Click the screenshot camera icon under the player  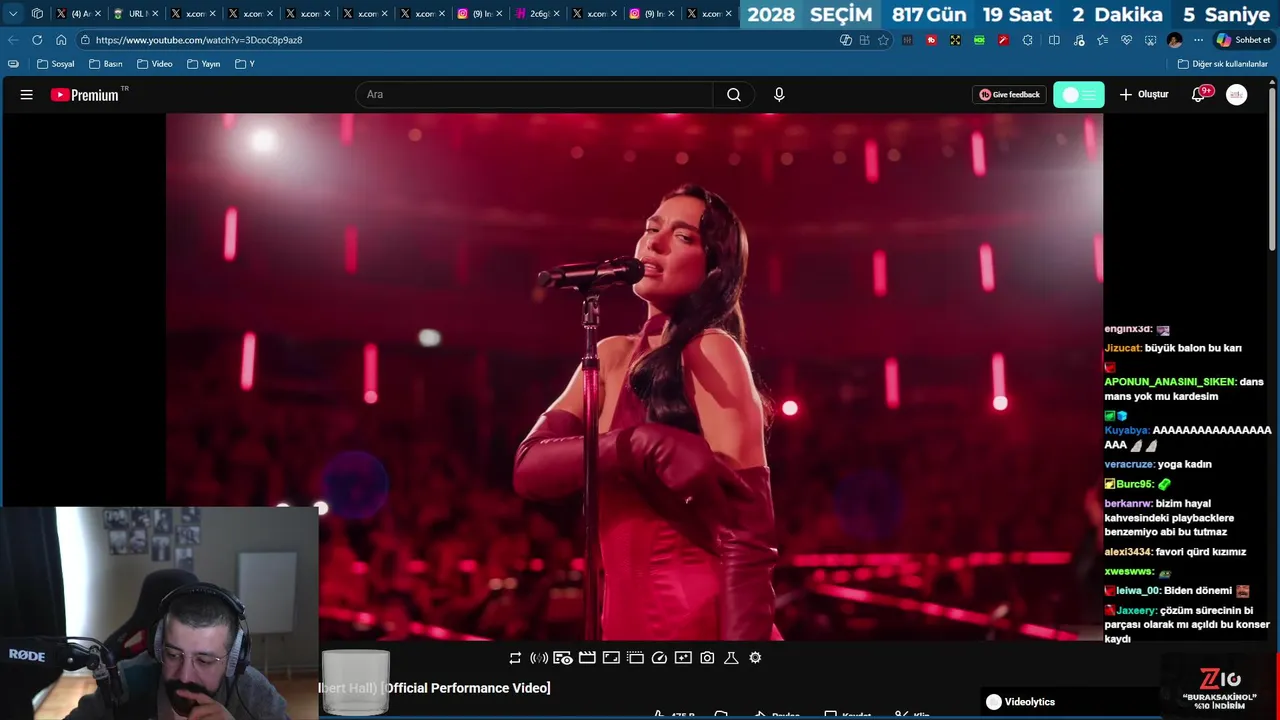point(707,658)
